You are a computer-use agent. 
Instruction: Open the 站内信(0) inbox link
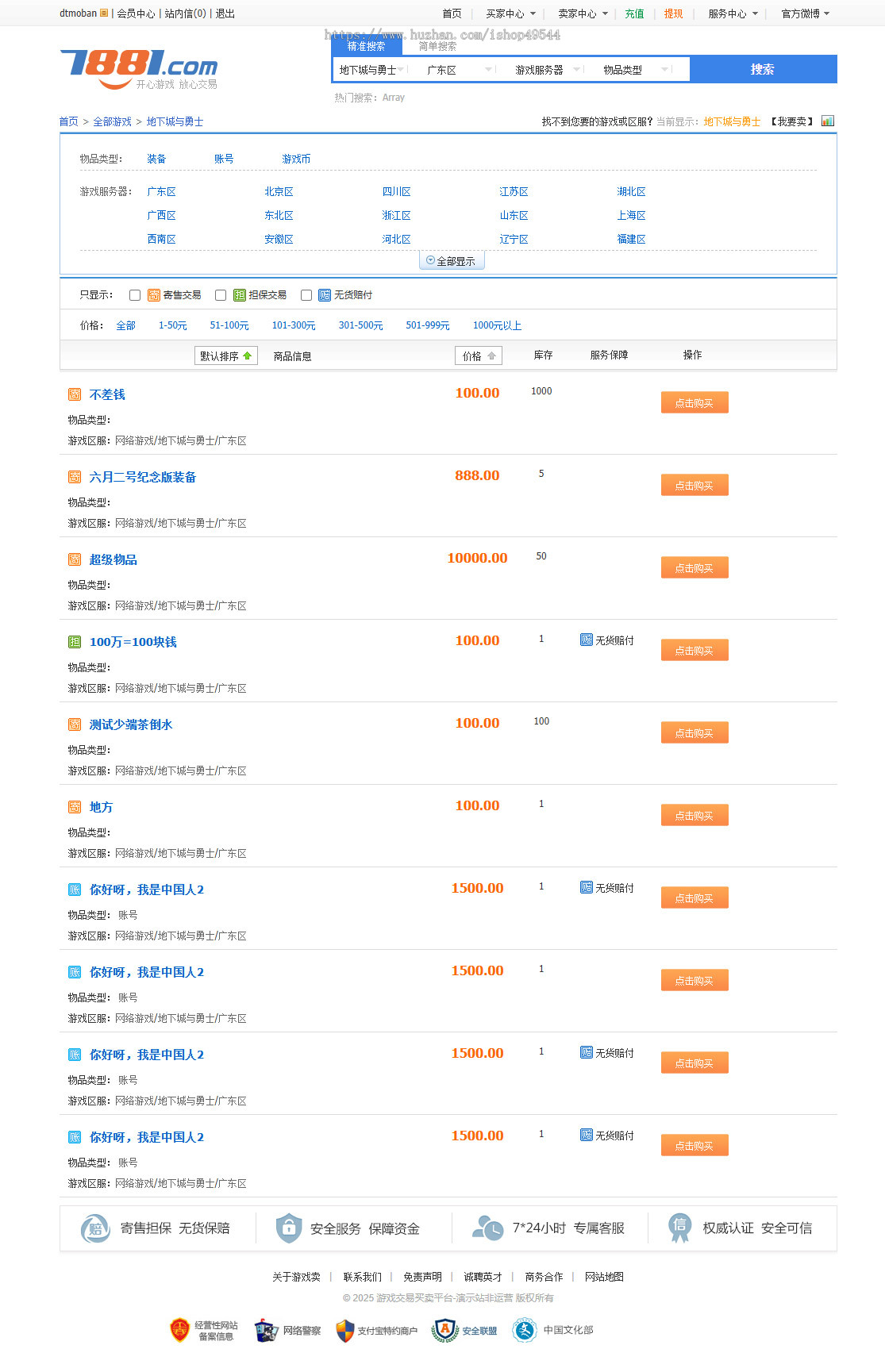point(185,13)
